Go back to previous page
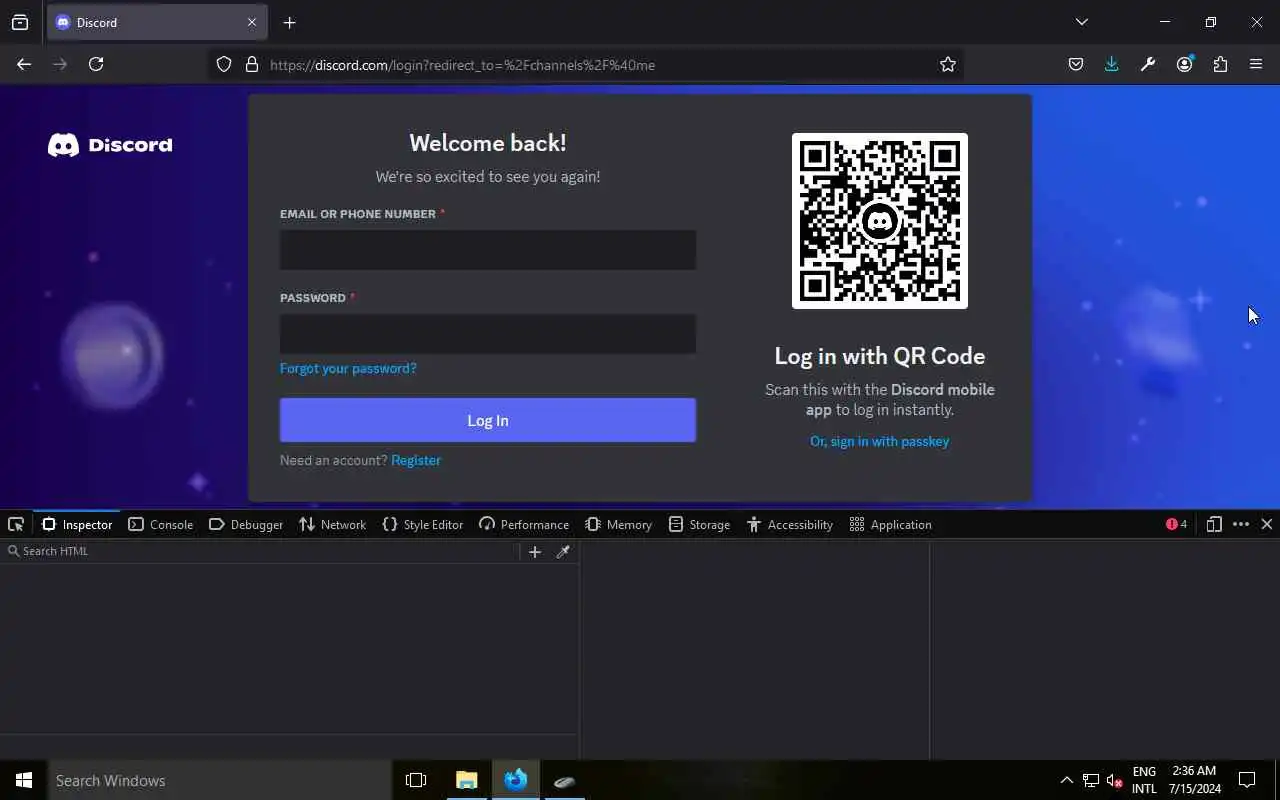The image size is (1280, 800). [x=24, y=64]
